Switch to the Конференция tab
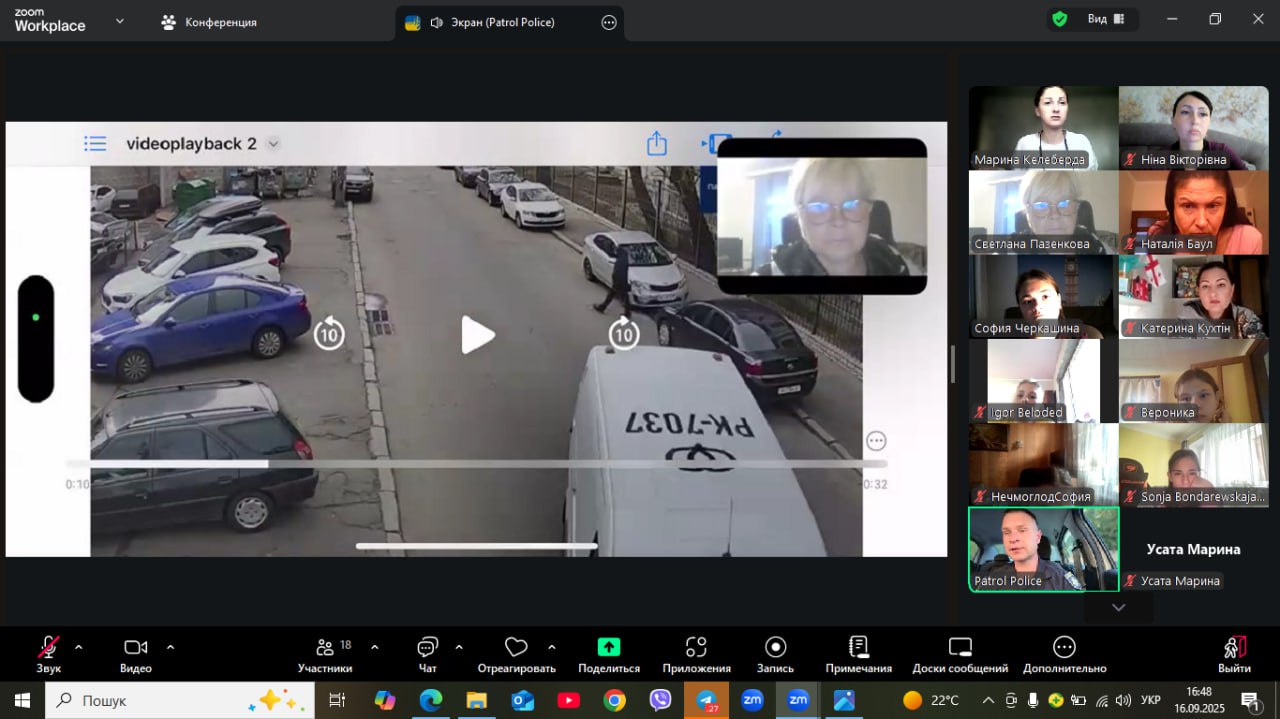Screen dimensions: 1280x719 pyautogui.click(x=210, y=22)
